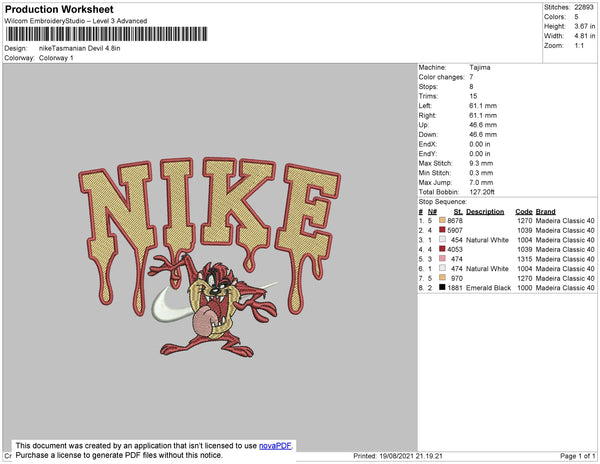Click the Height value "3.67 in"
This screenshot has width=600, height=464.
click(x=585, y=26)
